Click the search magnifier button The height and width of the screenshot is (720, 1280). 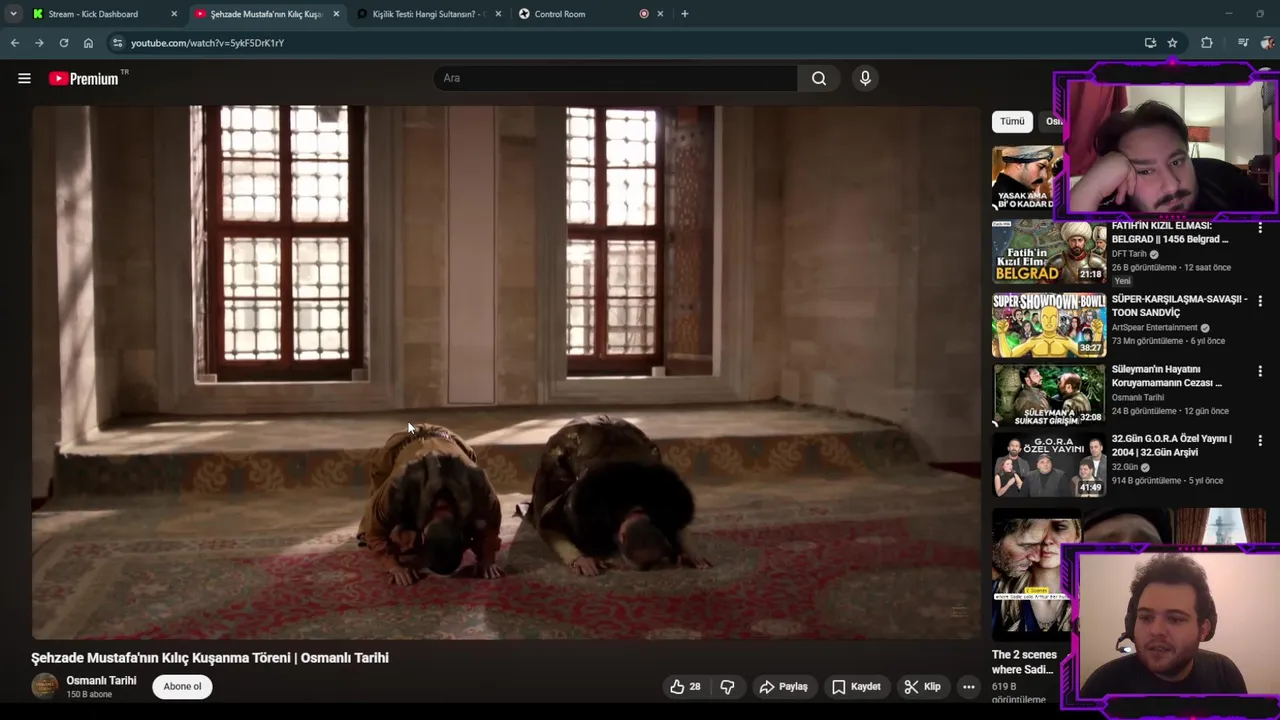(x=819, y=78)
